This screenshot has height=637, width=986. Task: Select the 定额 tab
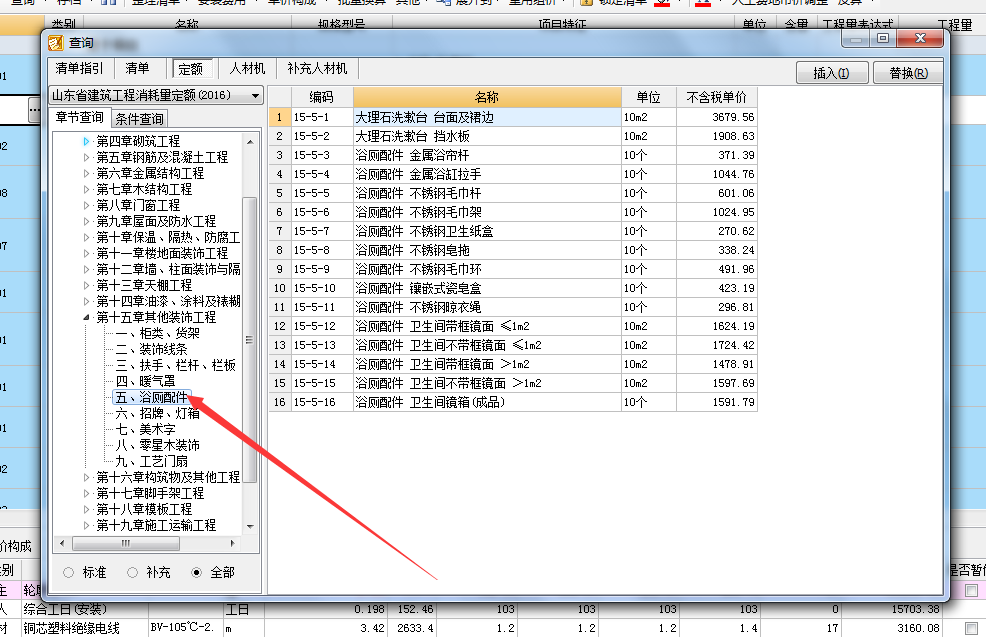point(190,69)
